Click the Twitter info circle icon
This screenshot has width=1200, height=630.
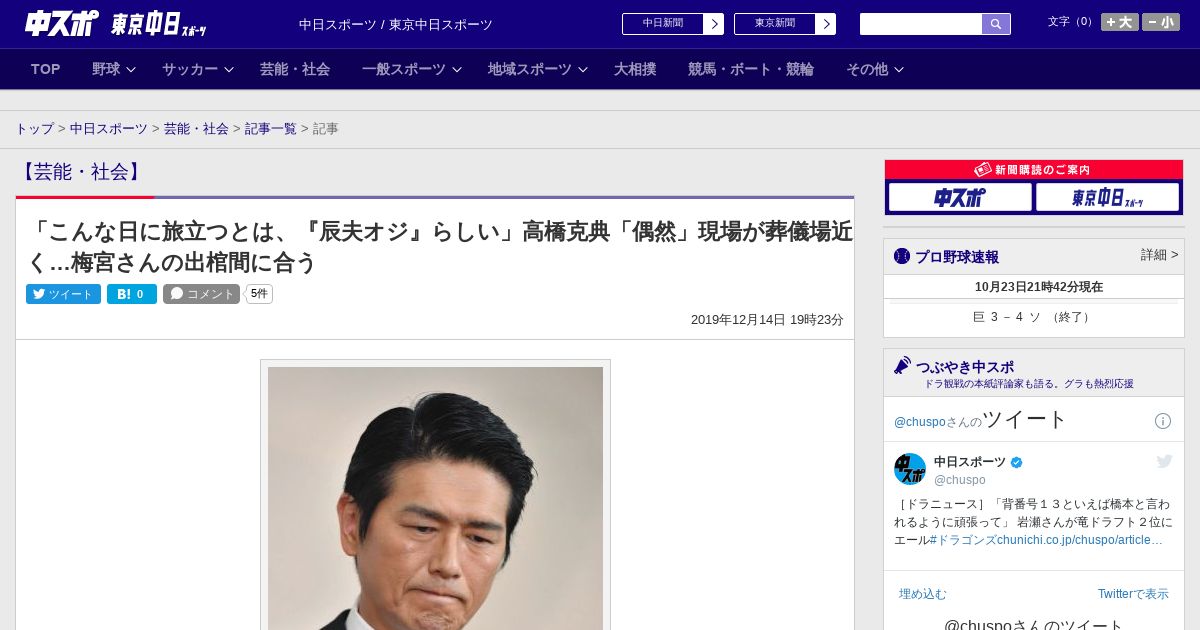pyautogui.click(x=1163, y=421)
